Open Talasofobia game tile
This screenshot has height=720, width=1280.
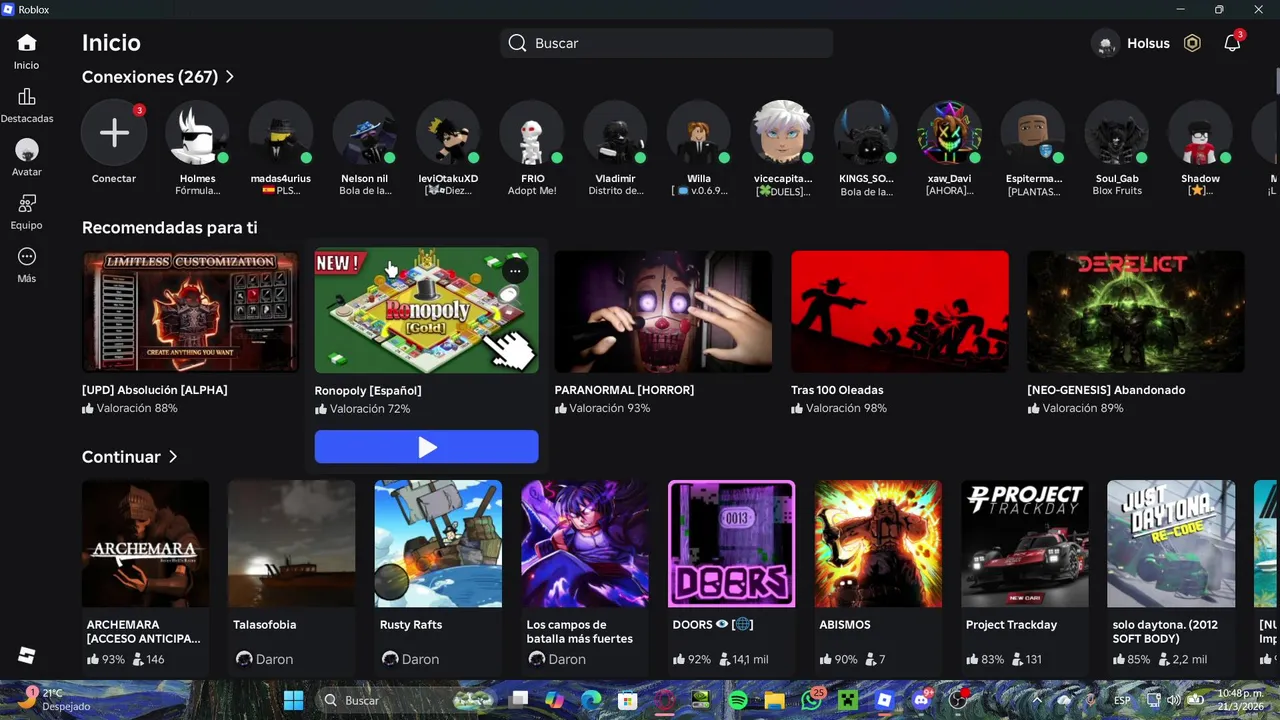tap(292, 543)
